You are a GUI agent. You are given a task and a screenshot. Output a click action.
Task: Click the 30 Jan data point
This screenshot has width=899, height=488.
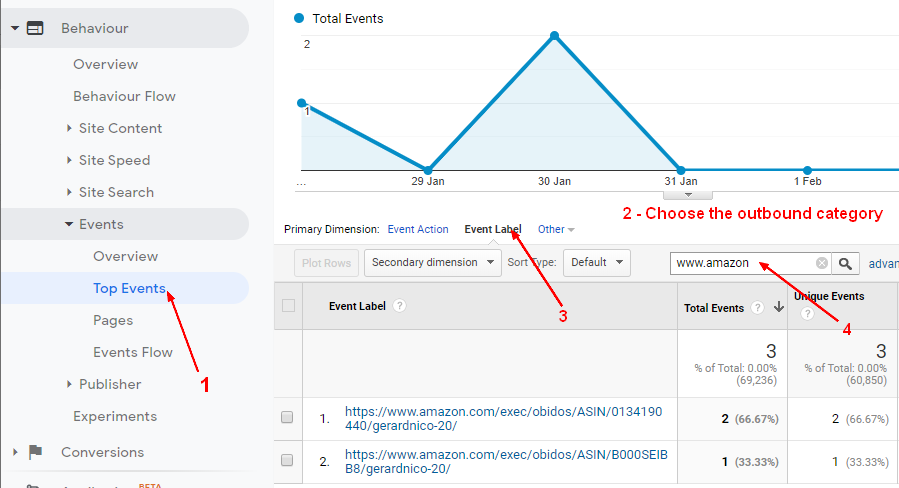point(554,36)
